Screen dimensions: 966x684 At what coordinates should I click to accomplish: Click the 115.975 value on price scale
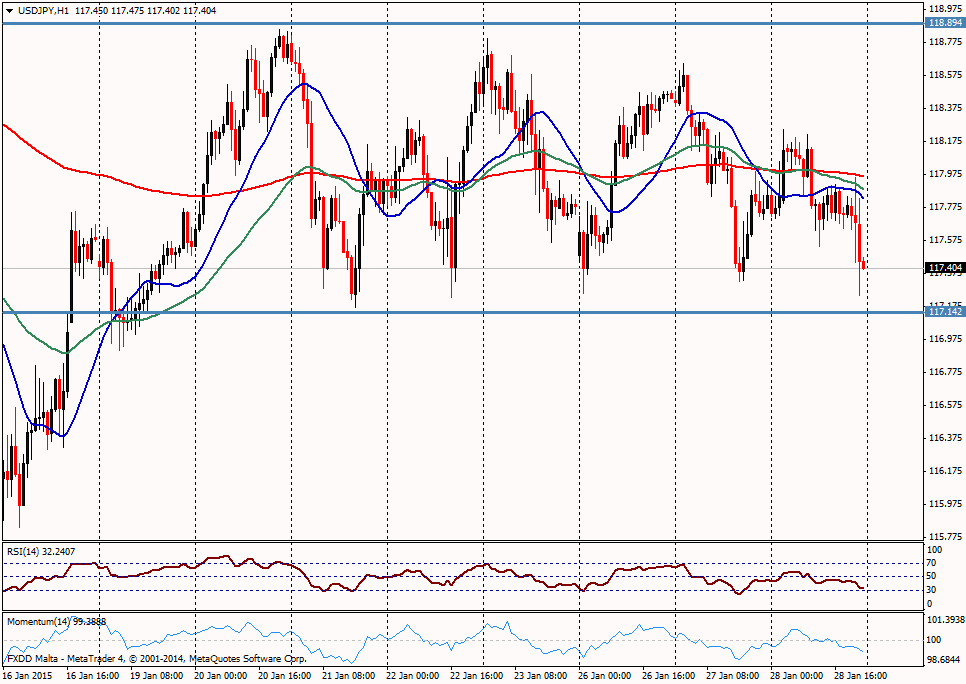click(943, 504)
